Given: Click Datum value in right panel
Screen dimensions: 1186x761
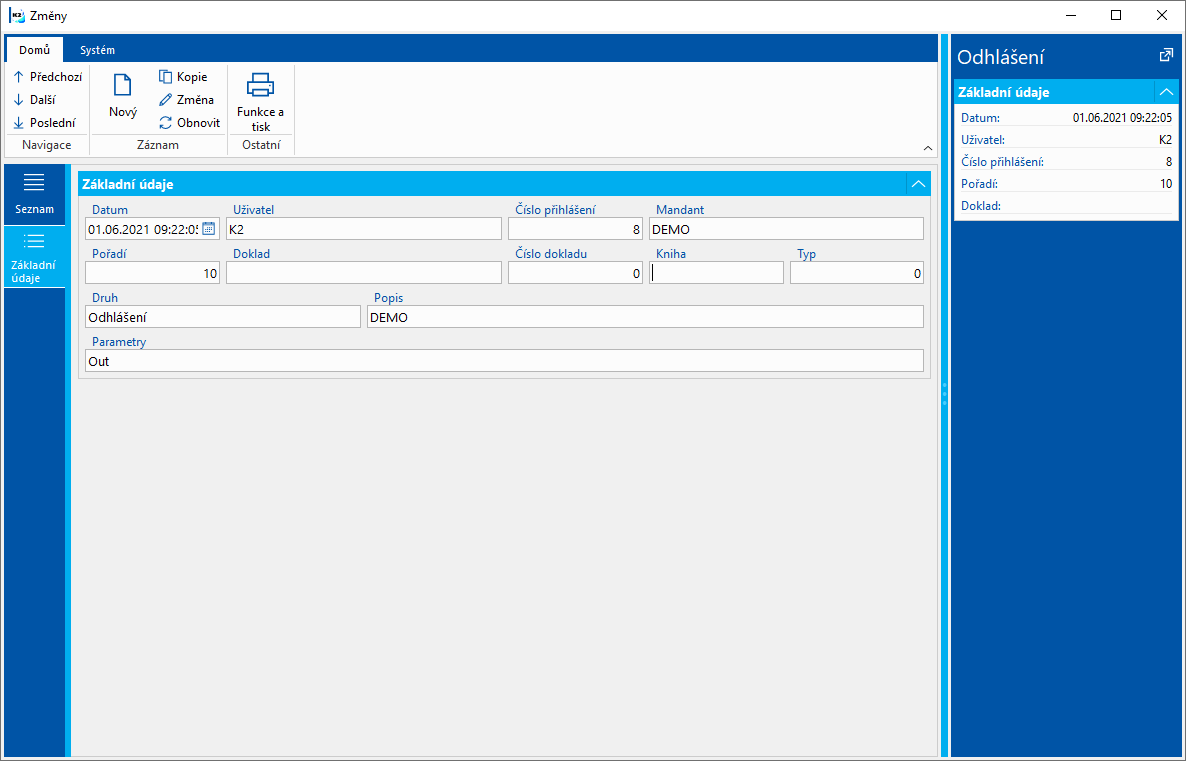Looking at the screenshot, I should tap(1122, 118).
